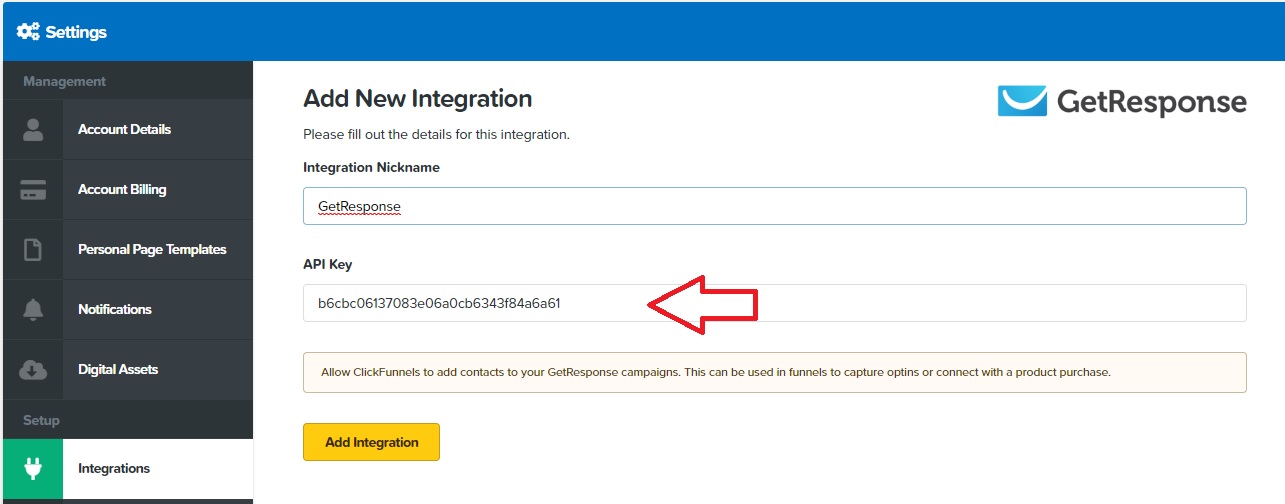Click the 'Allow ClickFunnels to add contacts' notice
The image size is (1285, 504).
click(x=775, y=372)
